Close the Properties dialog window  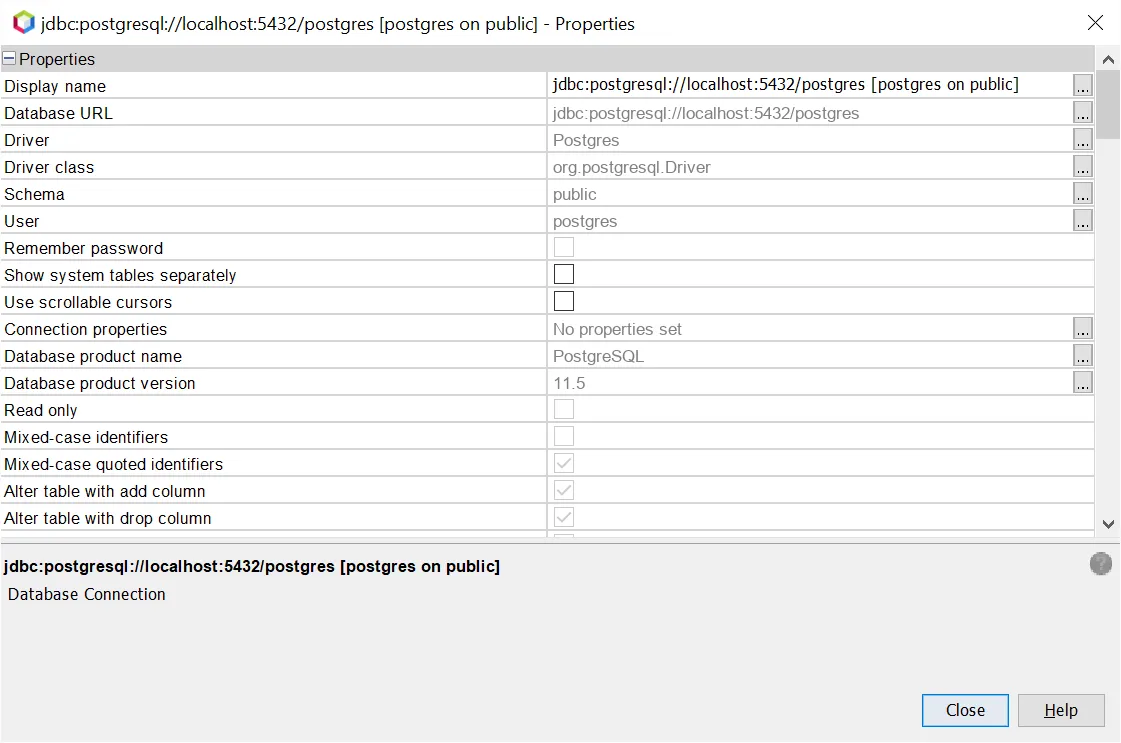tap(1096, 23)
